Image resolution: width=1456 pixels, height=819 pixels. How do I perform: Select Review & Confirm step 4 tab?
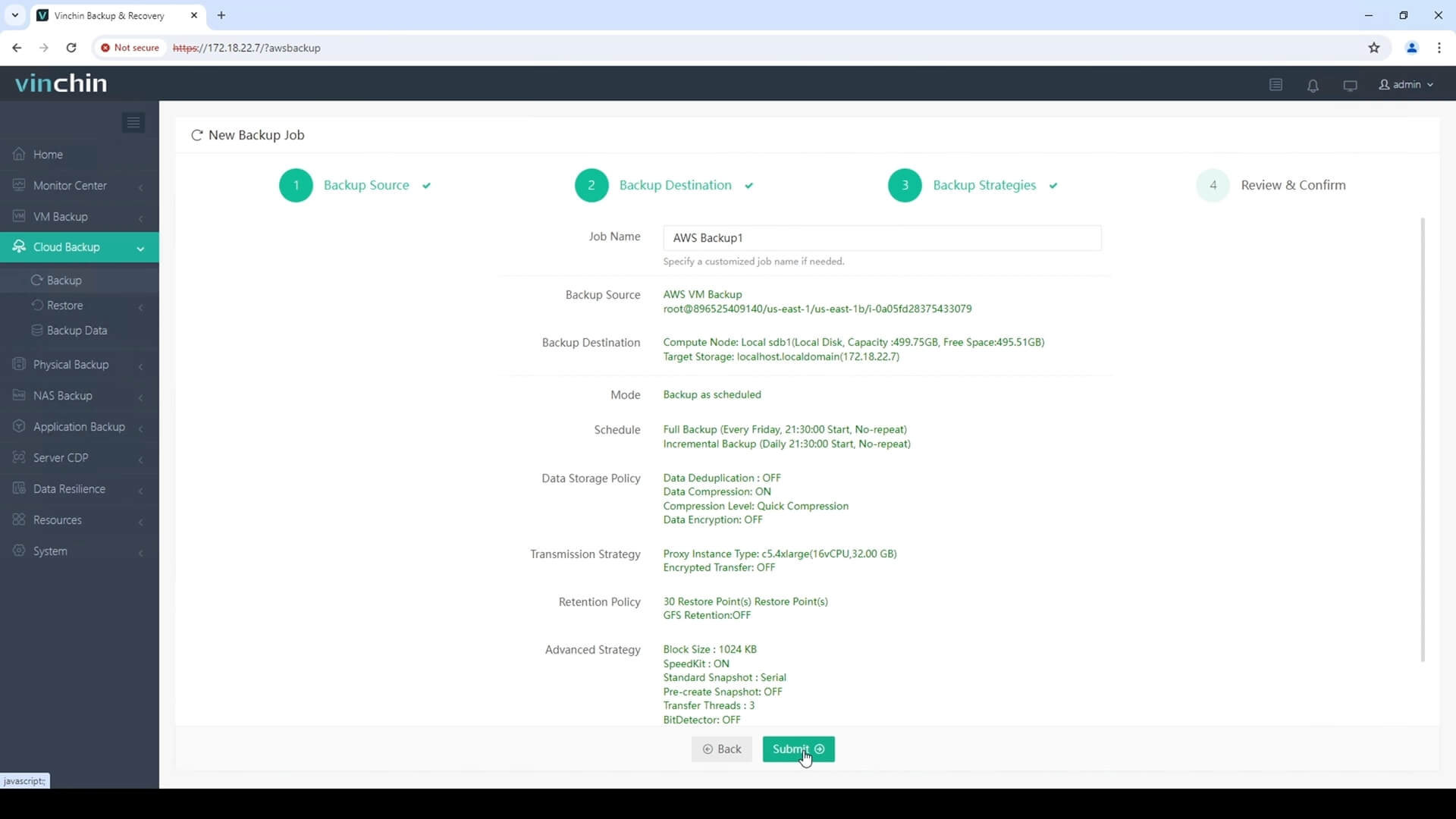click(1275, 185)
